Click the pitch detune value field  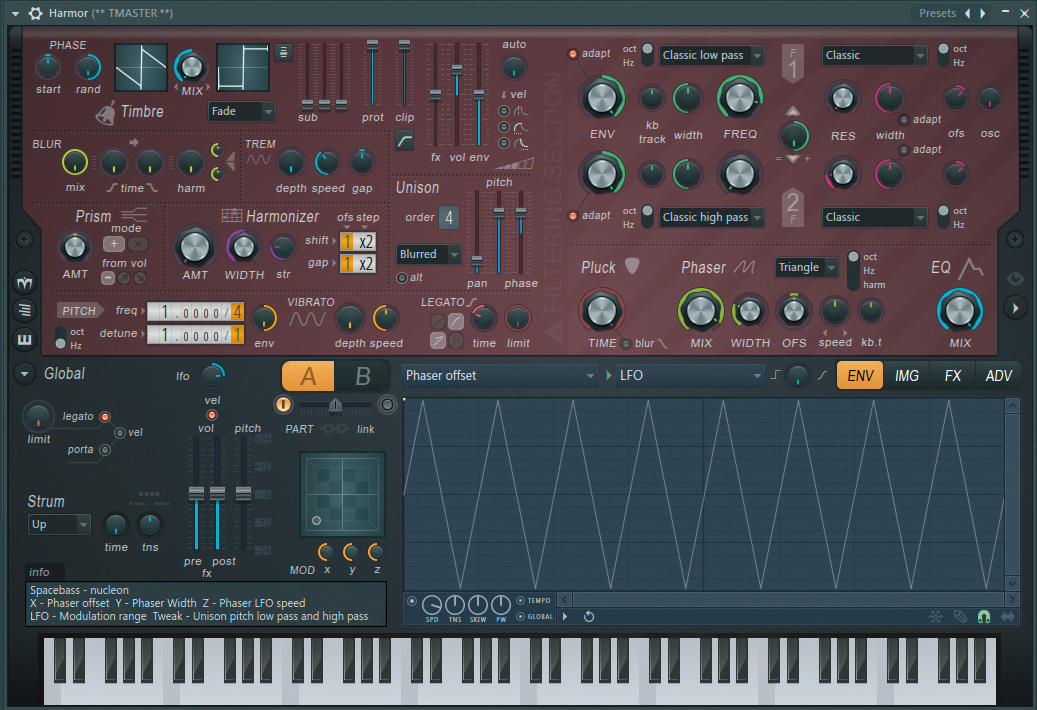point(195,335)
